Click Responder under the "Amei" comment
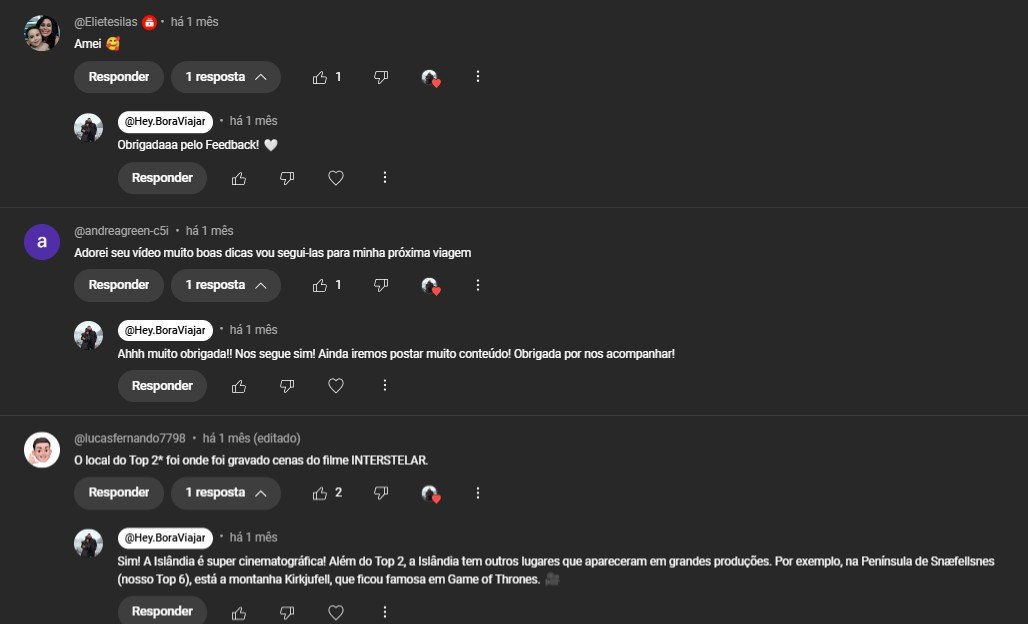Image resolution: width=1028 pixels, height=624 pixels. pos(119,77)
